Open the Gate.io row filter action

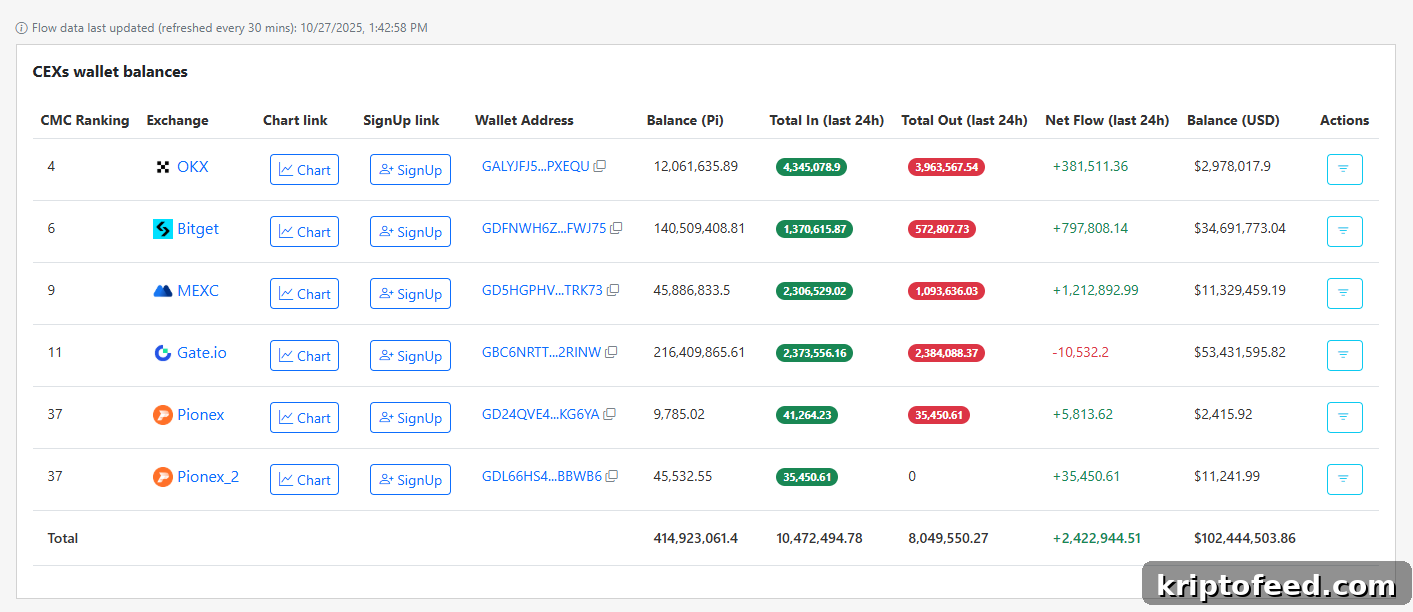coord(1344,356)
